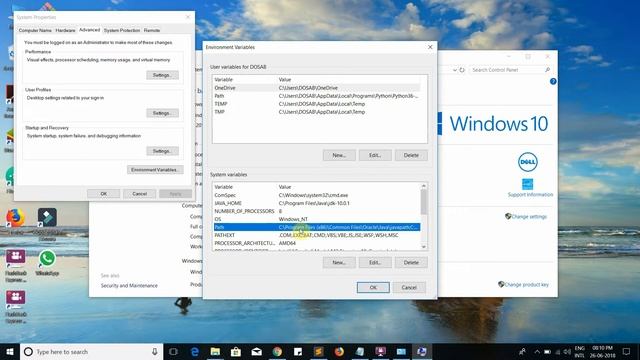This screenshot has width=640, height=360.
Task: Select the Advanced tab in System Properties
Action: click(x=89, y=30)
